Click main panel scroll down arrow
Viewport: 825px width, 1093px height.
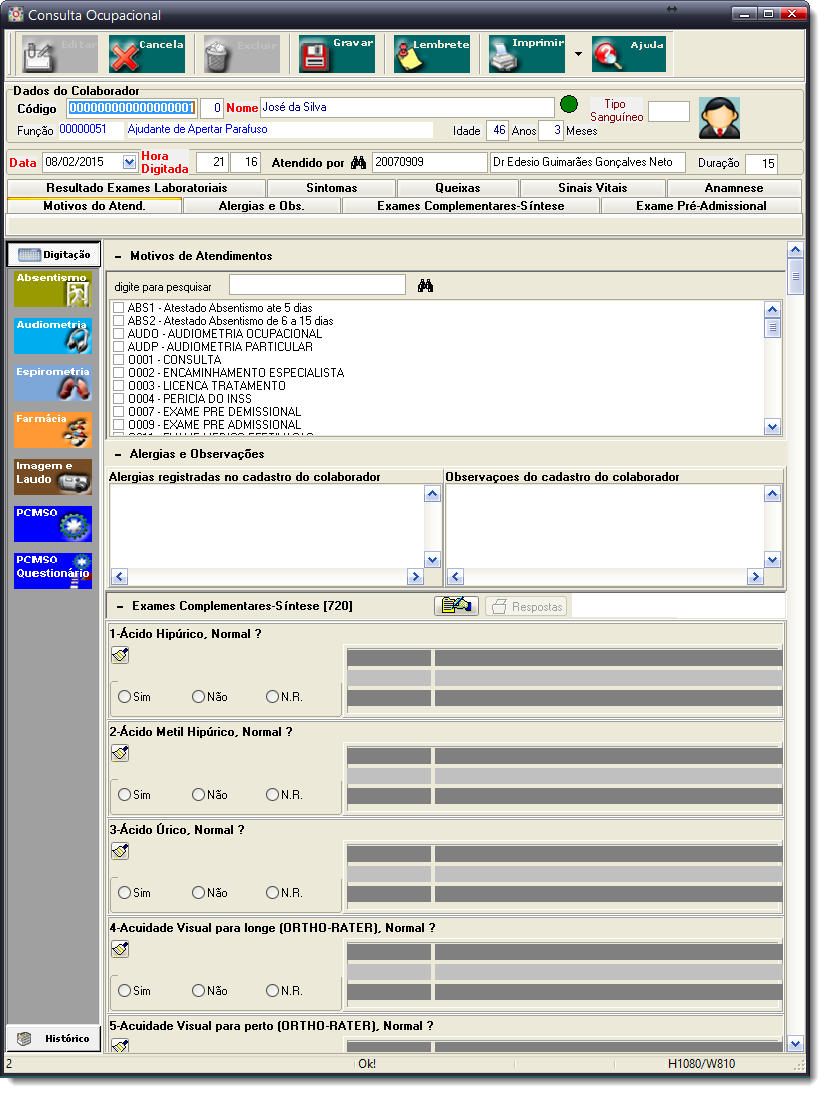point(796,1044)
